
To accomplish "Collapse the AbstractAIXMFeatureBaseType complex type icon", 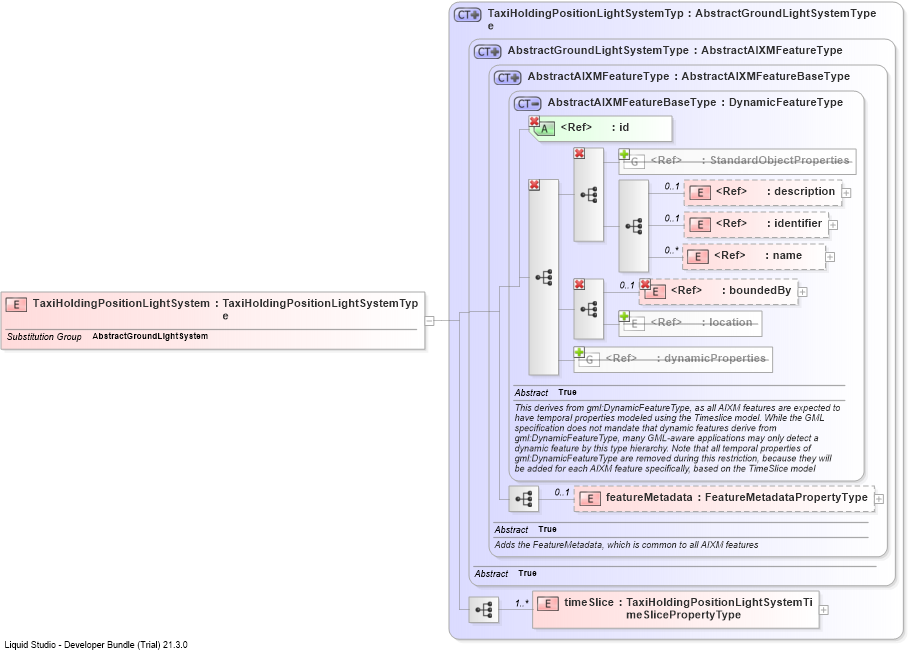I will 528,104.
